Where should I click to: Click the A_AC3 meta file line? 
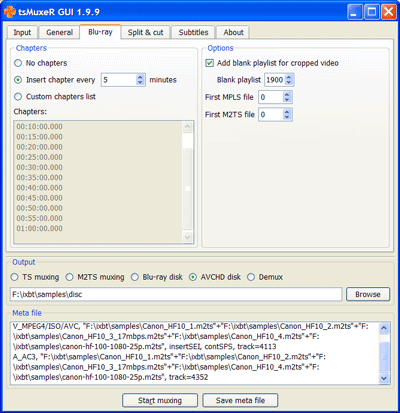pos(169,367)
